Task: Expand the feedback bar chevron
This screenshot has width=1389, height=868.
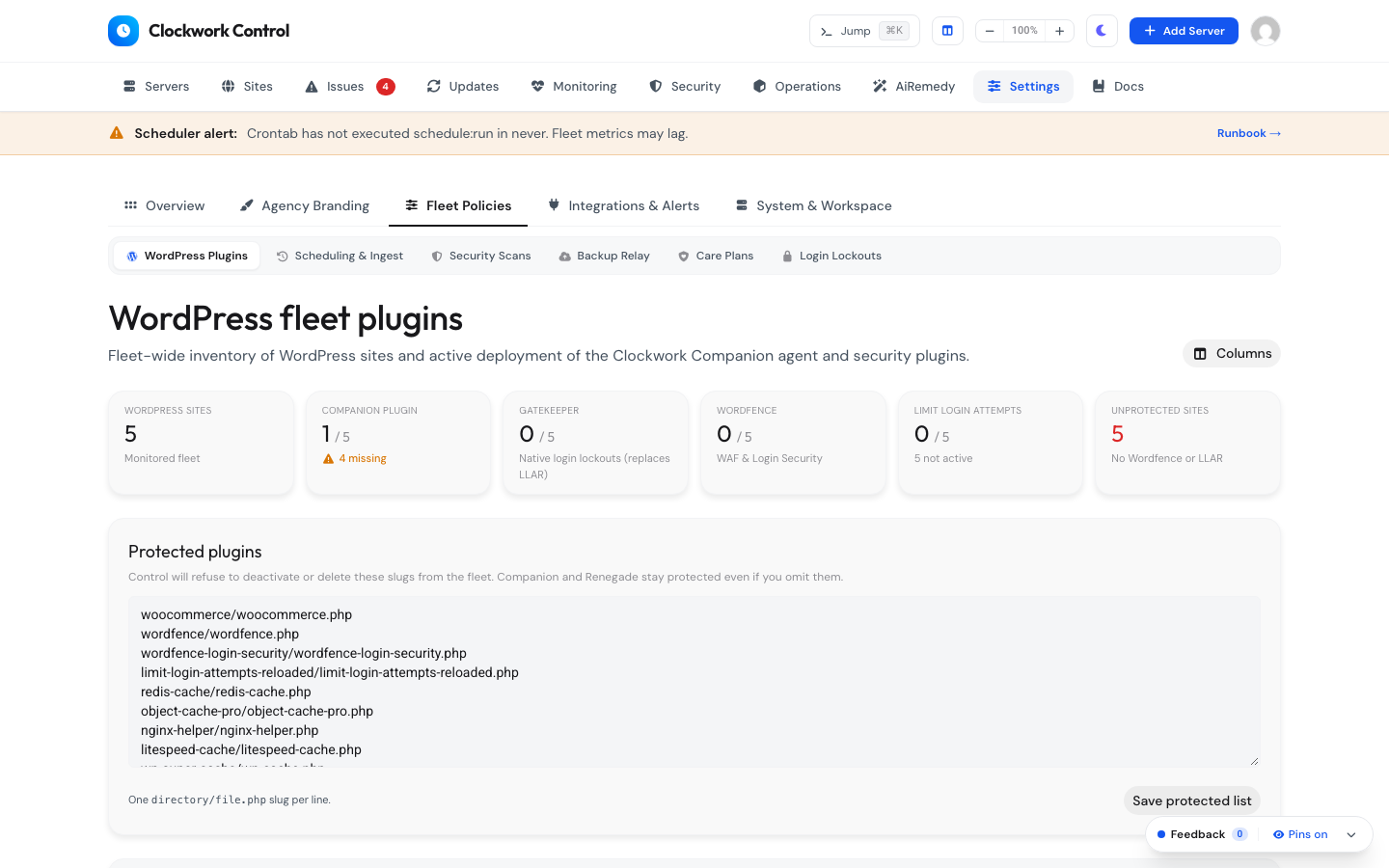Action: 1351,834
